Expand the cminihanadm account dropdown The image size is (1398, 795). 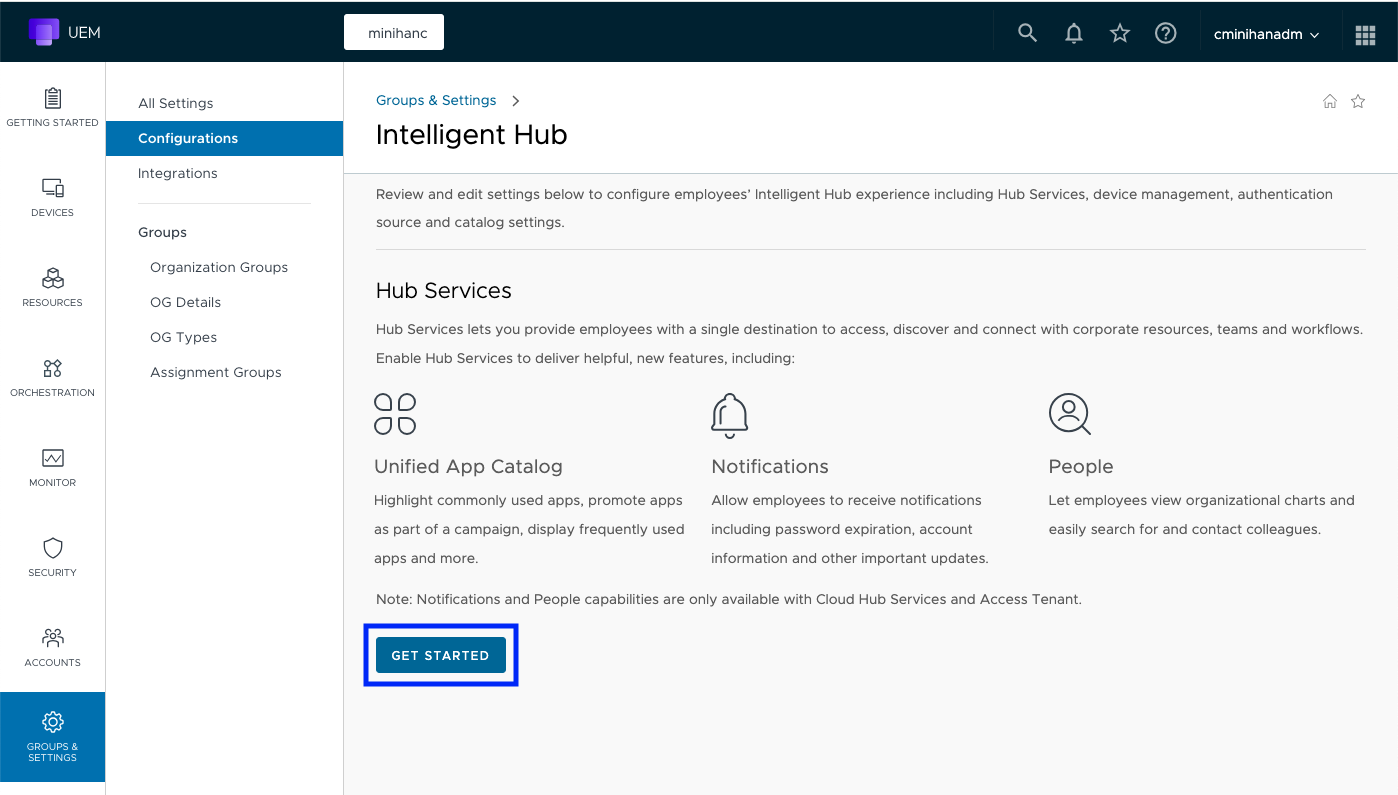1266,34
